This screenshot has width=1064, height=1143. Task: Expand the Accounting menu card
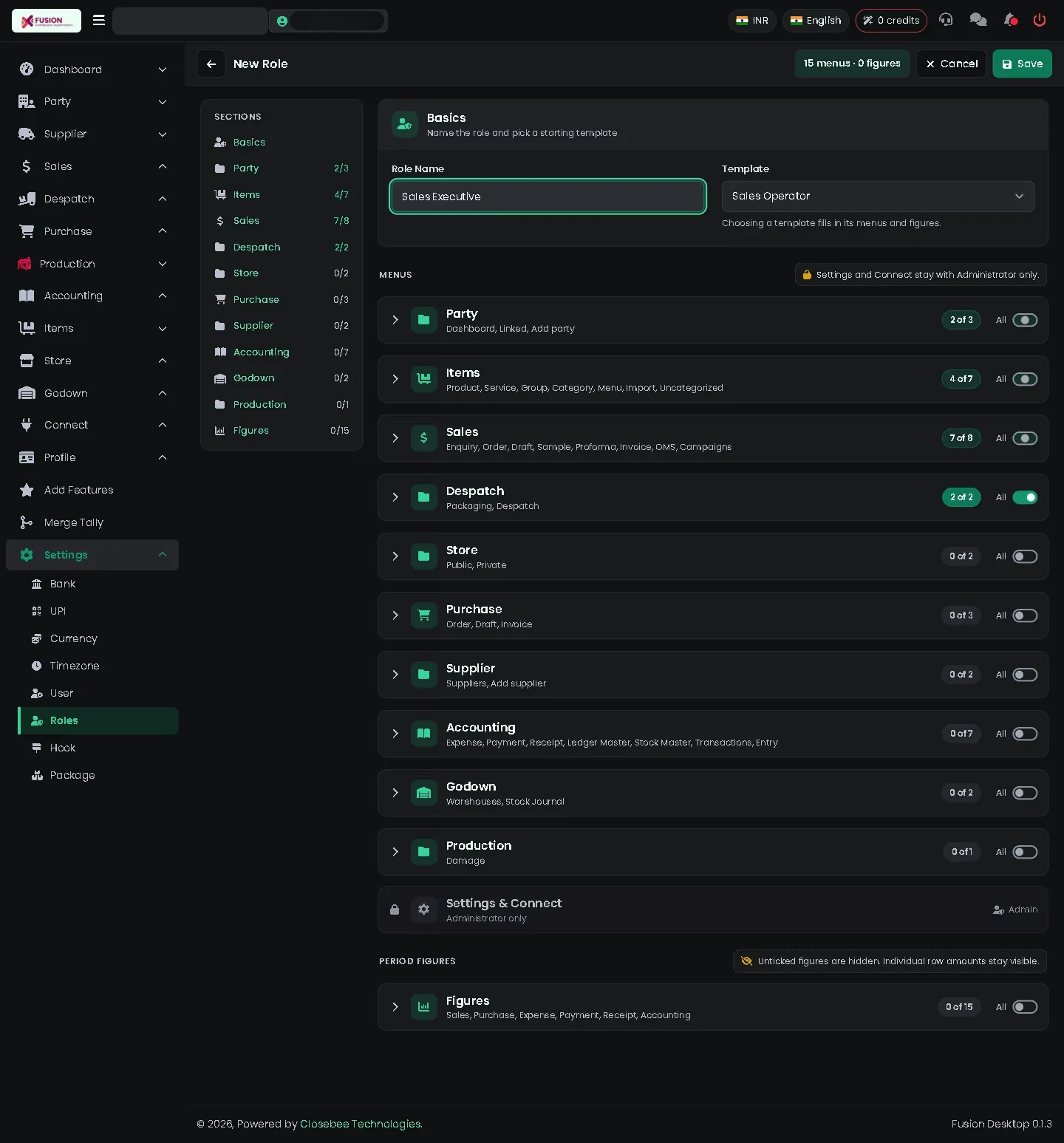395,734
